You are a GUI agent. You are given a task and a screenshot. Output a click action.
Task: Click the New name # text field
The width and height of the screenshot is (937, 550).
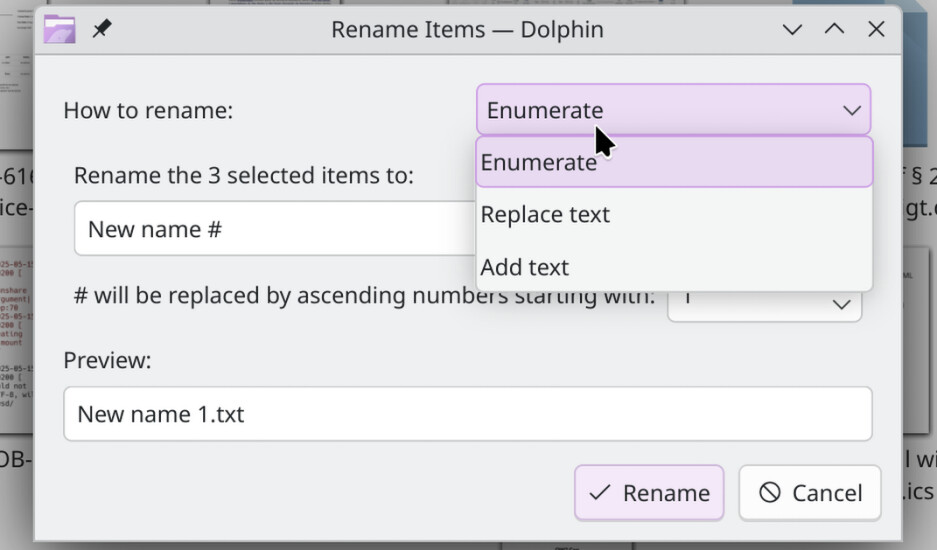point(275,228)
